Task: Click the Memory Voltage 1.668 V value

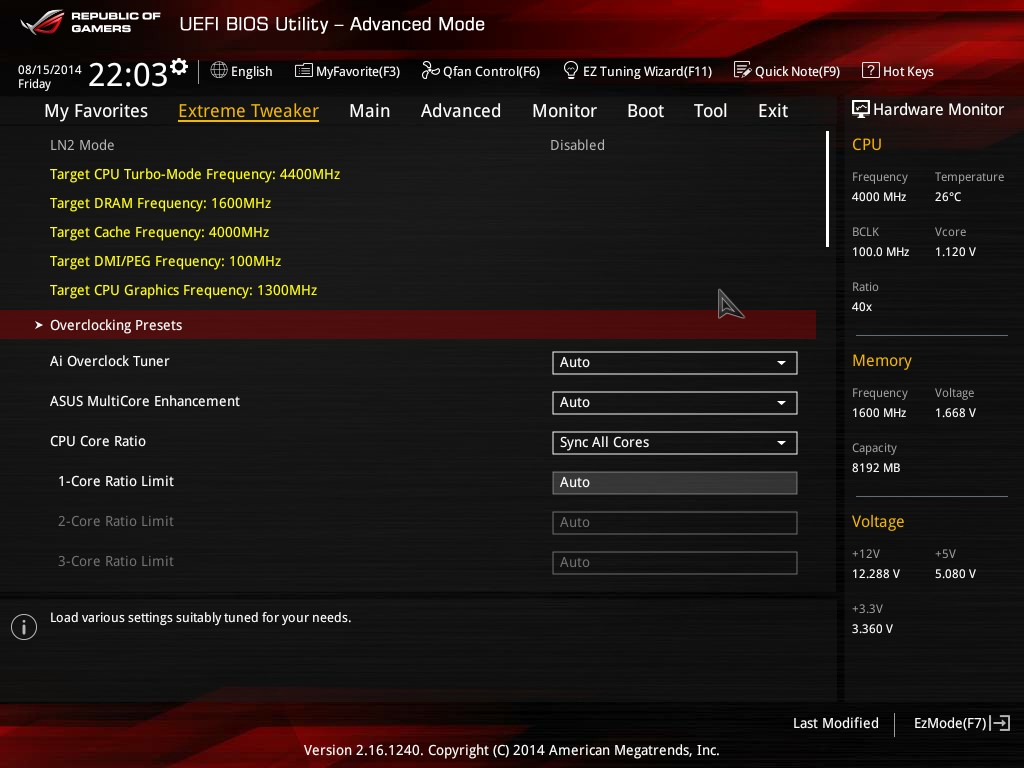Action: tap(955, 413)
